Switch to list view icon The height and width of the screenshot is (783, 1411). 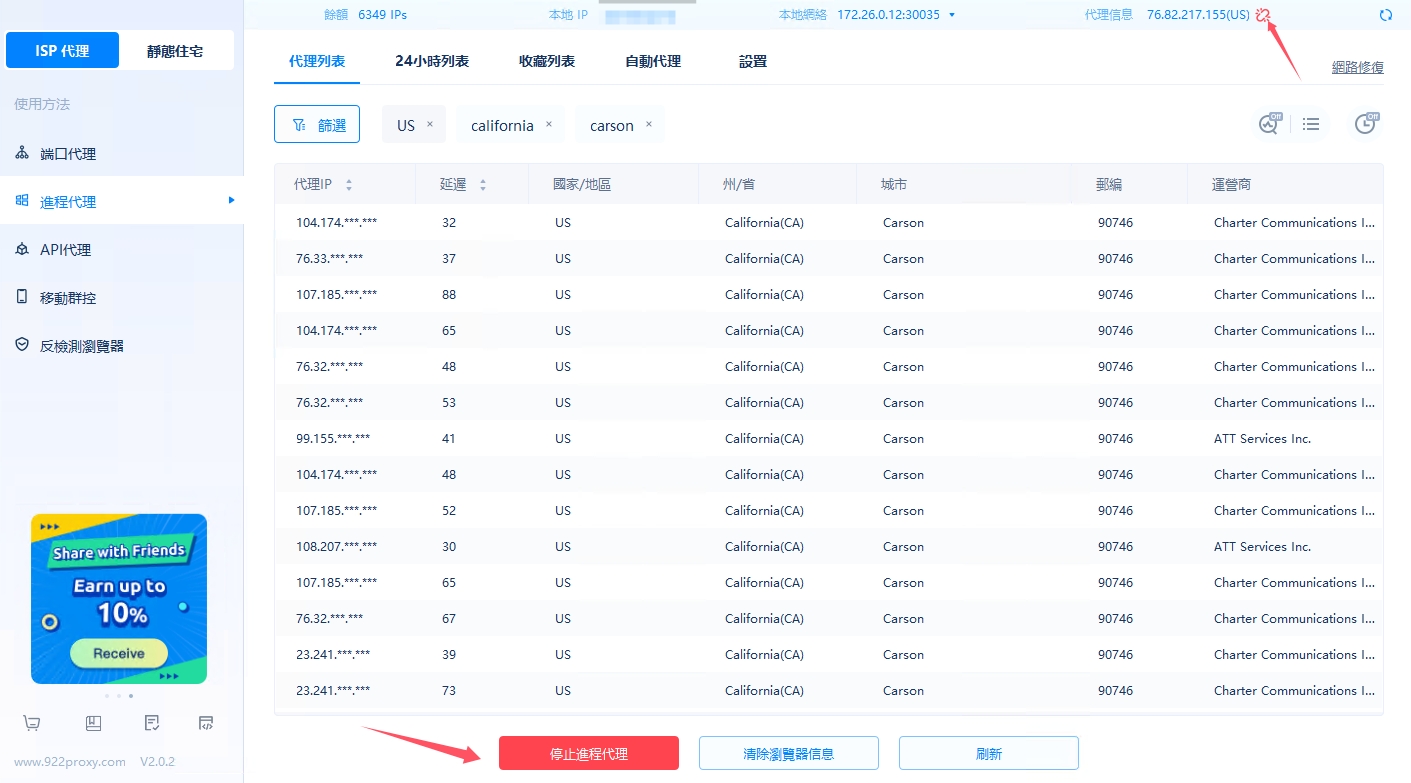click(x=1311, y=124)
